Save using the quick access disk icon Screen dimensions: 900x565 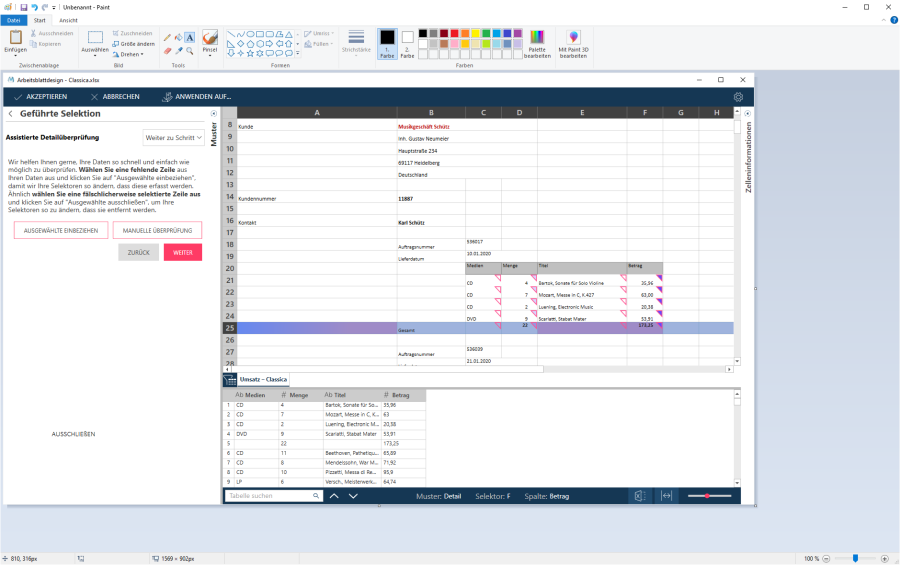pos(24,6)
